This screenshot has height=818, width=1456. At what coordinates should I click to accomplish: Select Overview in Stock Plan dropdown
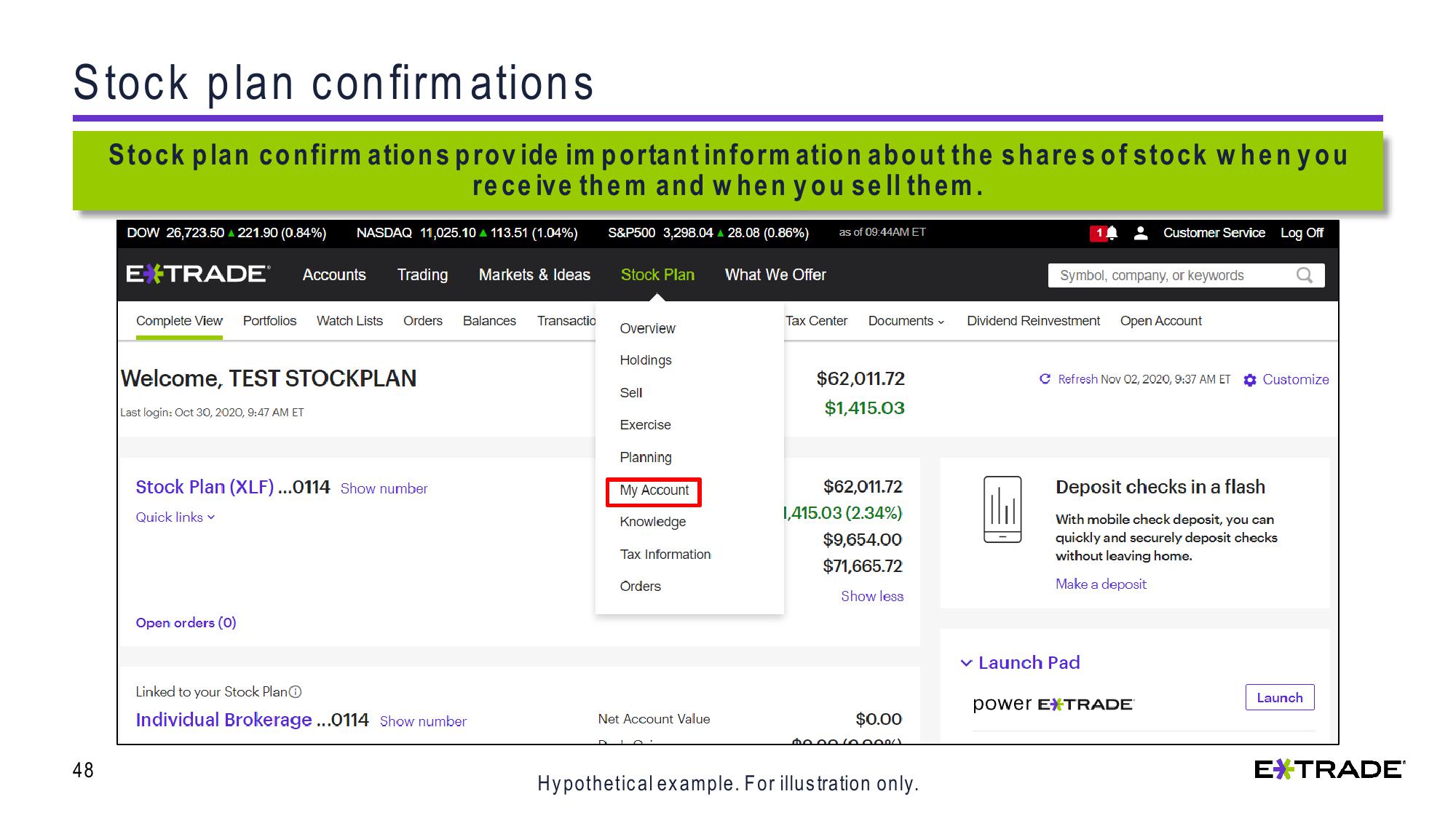[x=647, y=328]
